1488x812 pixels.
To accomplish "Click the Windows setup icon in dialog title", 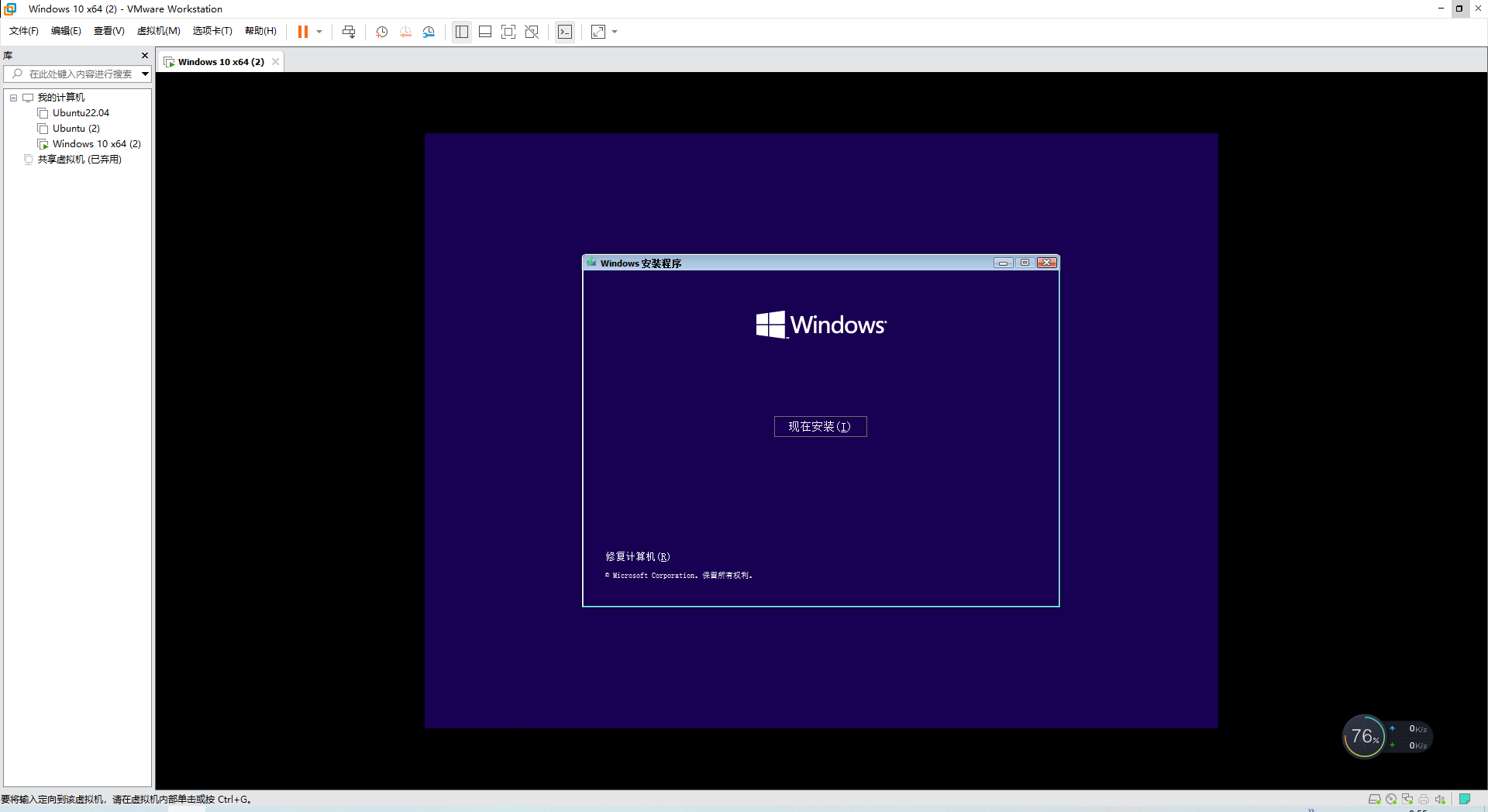I will (591, 263).
